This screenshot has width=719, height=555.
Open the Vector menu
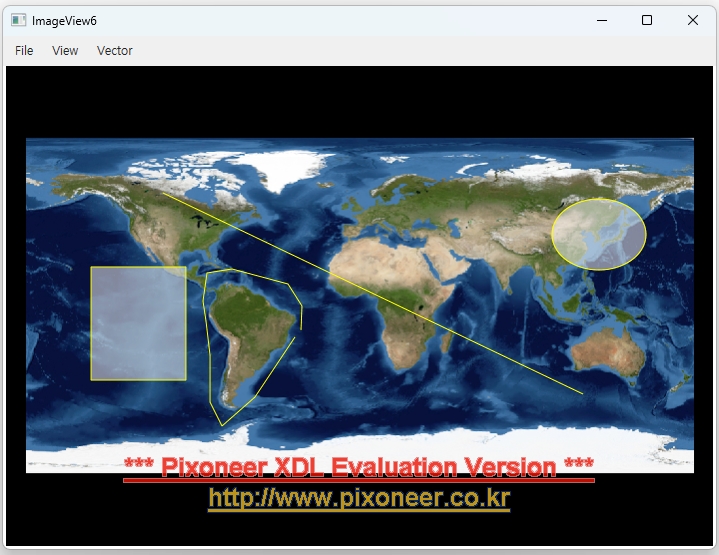[x=115, y=50]
